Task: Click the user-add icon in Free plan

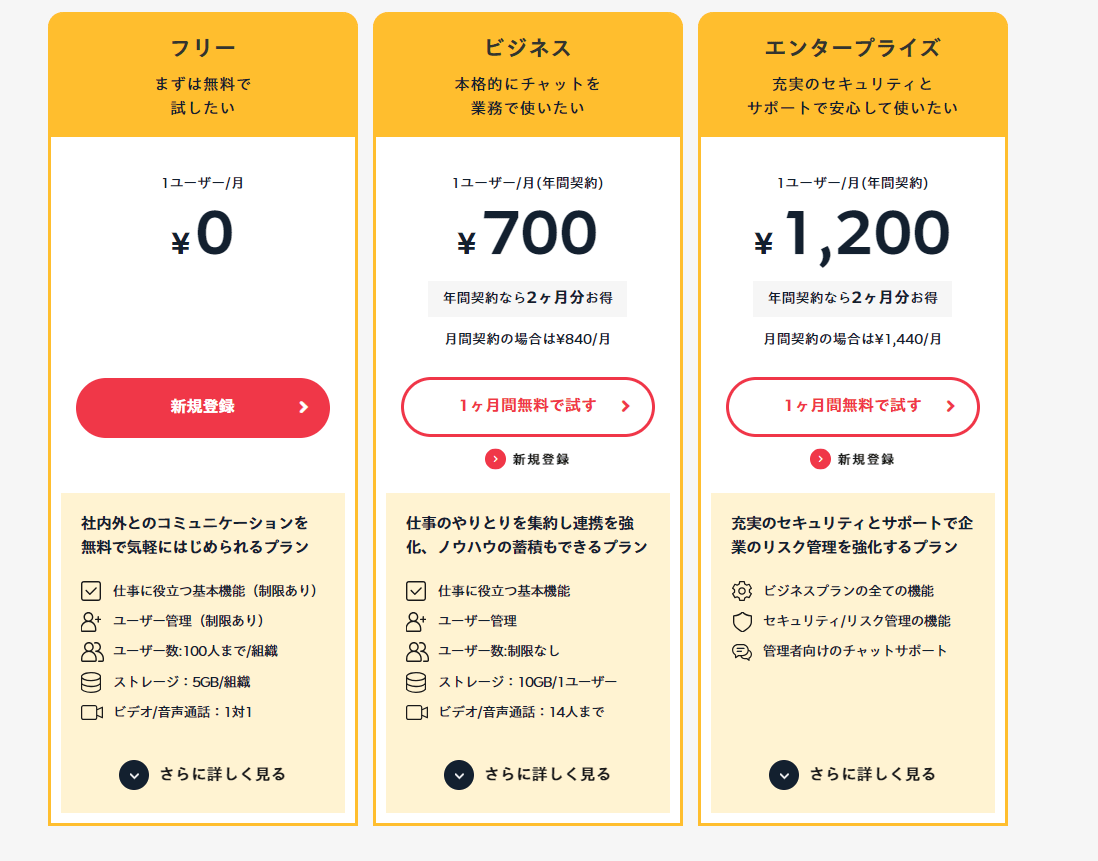Action: point(92,621)
